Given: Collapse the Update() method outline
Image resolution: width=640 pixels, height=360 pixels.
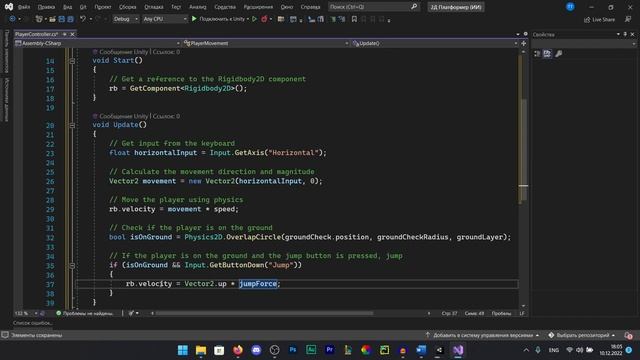Looking at the screenshot, I should (x=72, y=125).
